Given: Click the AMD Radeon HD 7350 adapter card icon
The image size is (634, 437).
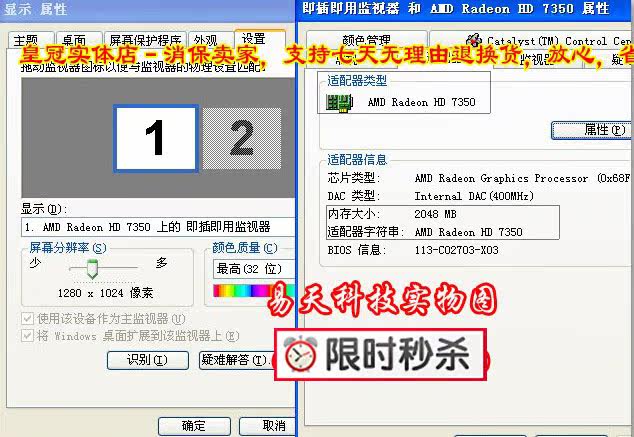Looking at the screenshot, I should click(x=340, y=103).
